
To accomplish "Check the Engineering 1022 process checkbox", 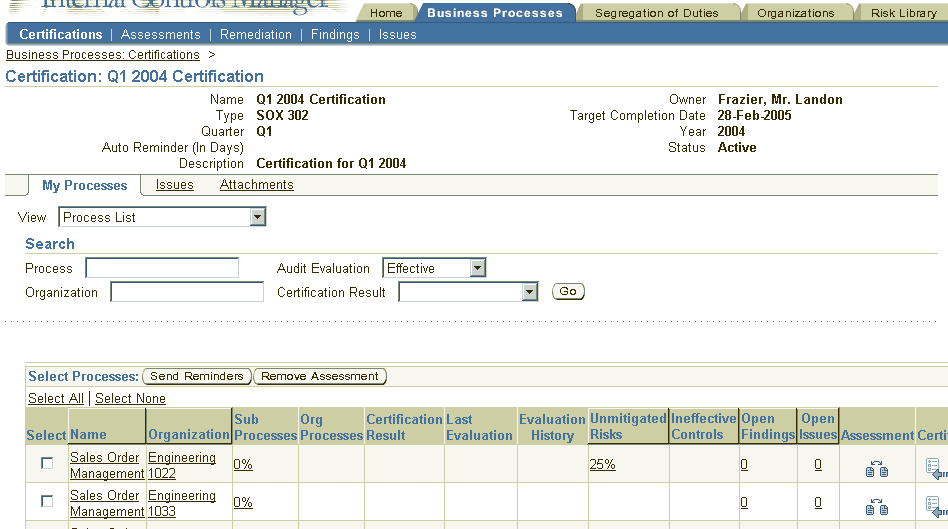I will [x=47, y=463].
